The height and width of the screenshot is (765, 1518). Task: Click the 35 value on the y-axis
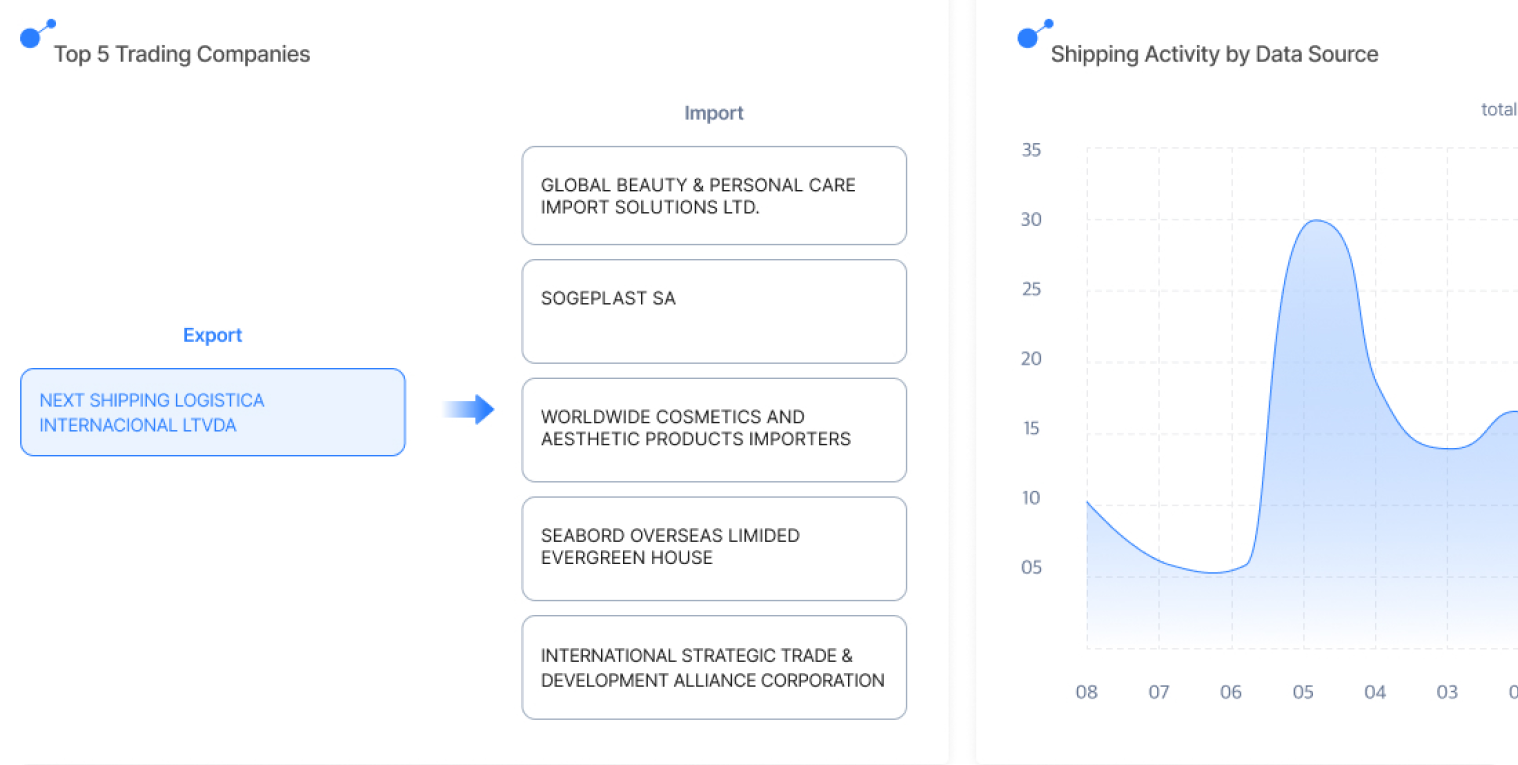coord(1031,150)
